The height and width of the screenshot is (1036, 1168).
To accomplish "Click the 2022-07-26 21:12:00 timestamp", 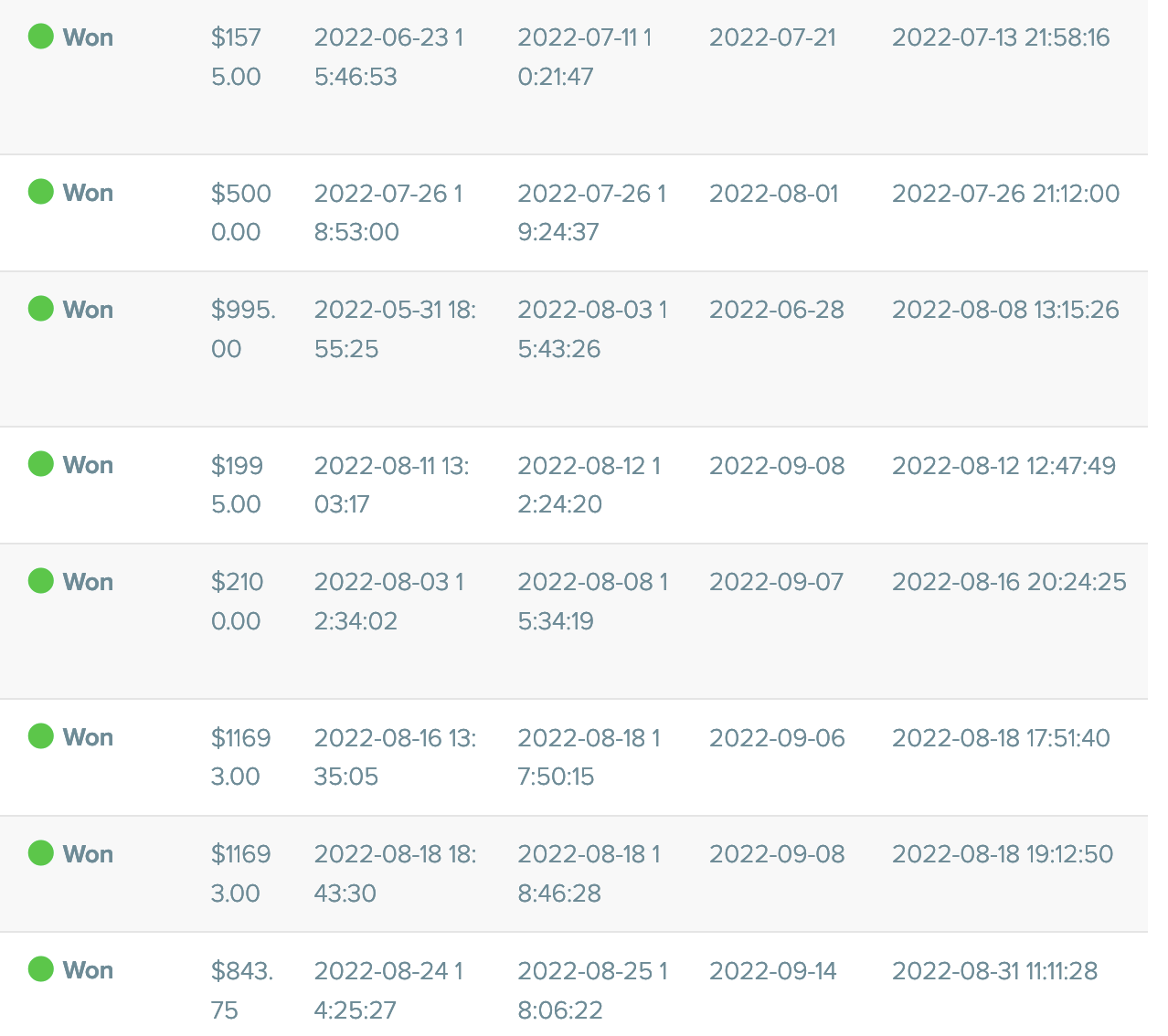I will [x=1005, y=193].
